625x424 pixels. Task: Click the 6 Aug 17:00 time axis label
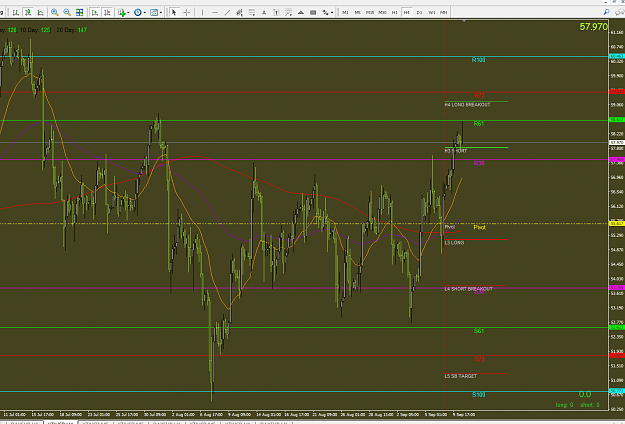click(x=211, y=414)
